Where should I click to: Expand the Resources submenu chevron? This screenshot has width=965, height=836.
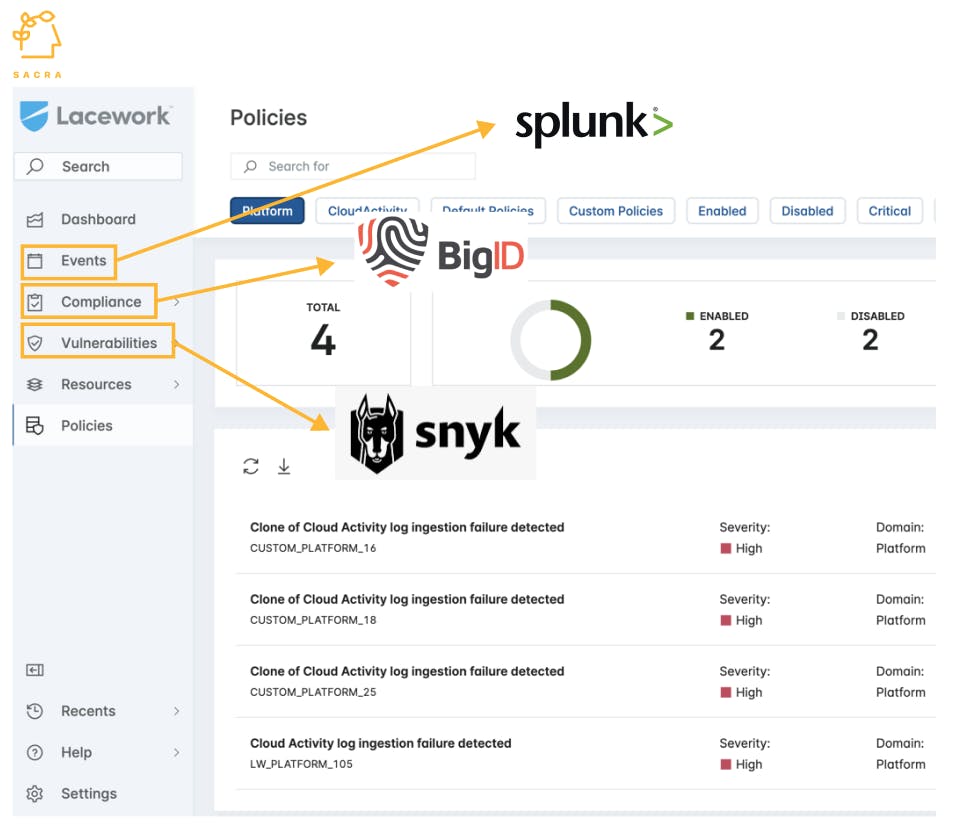177,385
